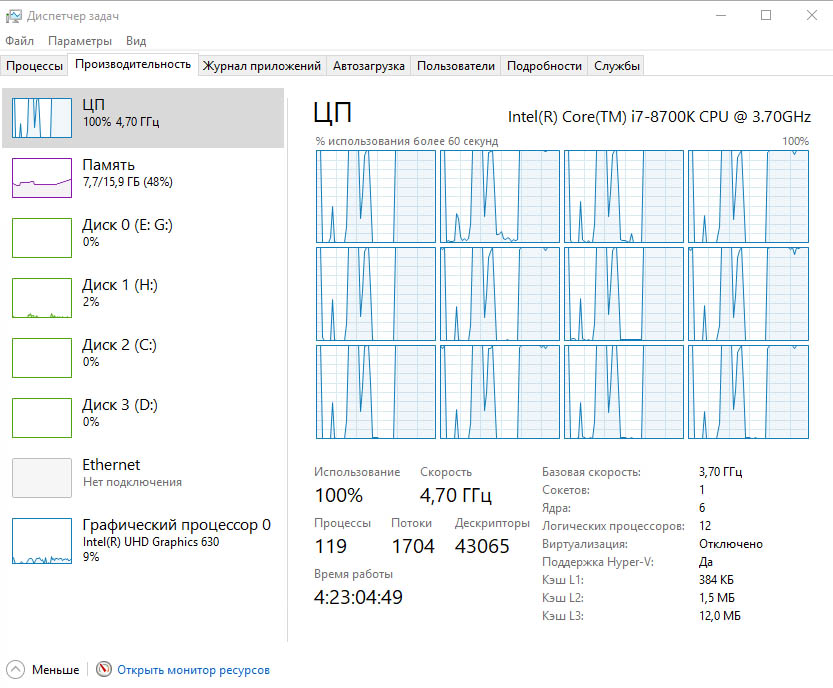Collapse details with Меньше arrow button
The width and height of the screenshot is (833, 688).
click(x=15, y=670)
